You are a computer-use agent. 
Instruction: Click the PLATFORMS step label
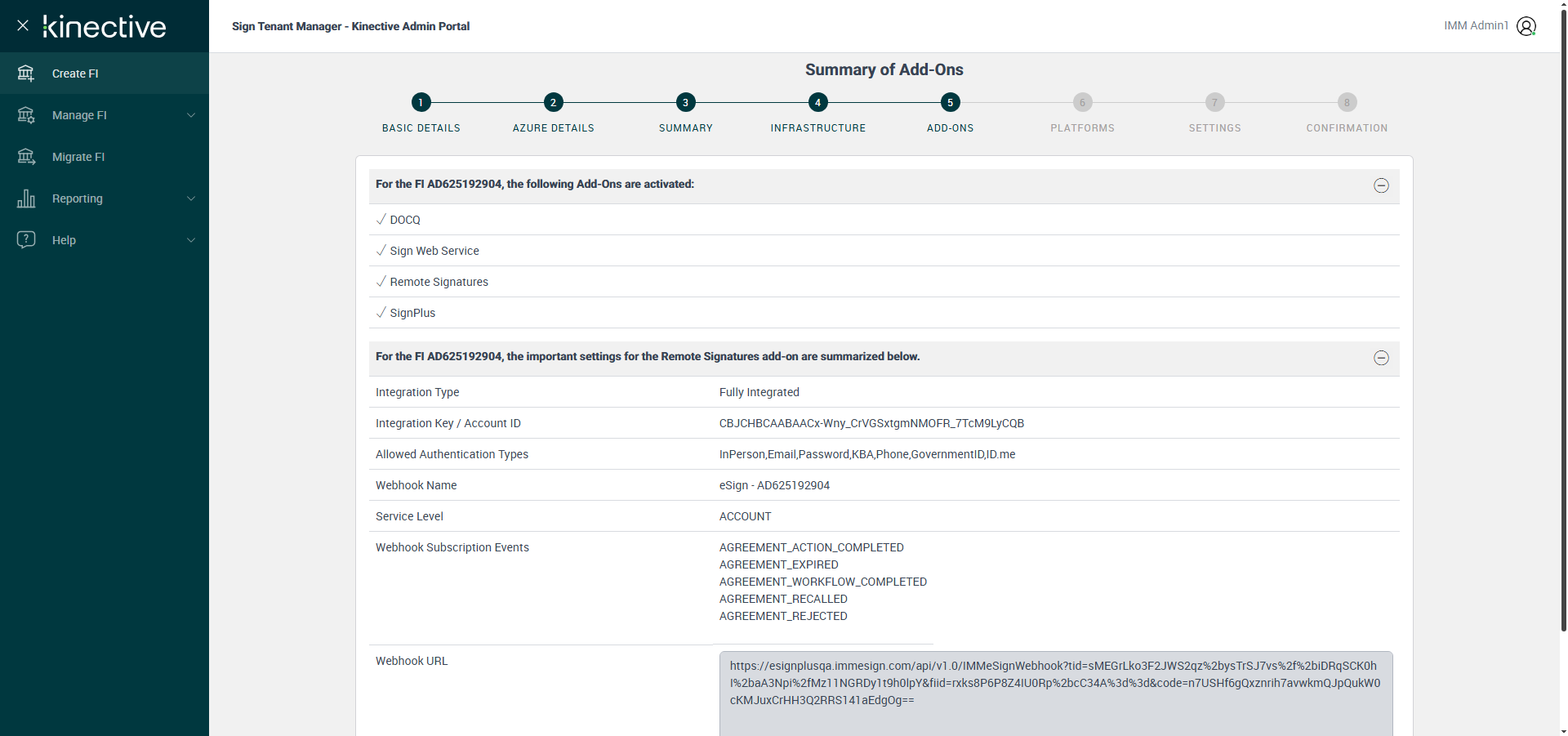click(x=1083, y=128)
